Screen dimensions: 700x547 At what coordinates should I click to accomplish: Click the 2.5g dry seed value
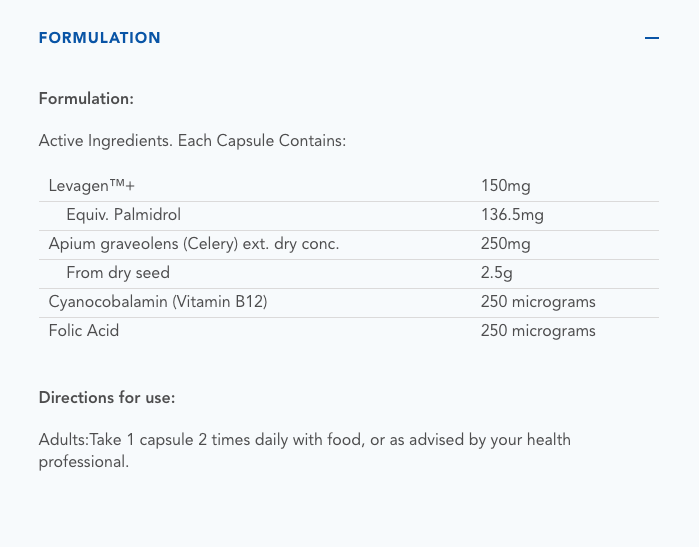pyautogui.click(x=497, y=273)
